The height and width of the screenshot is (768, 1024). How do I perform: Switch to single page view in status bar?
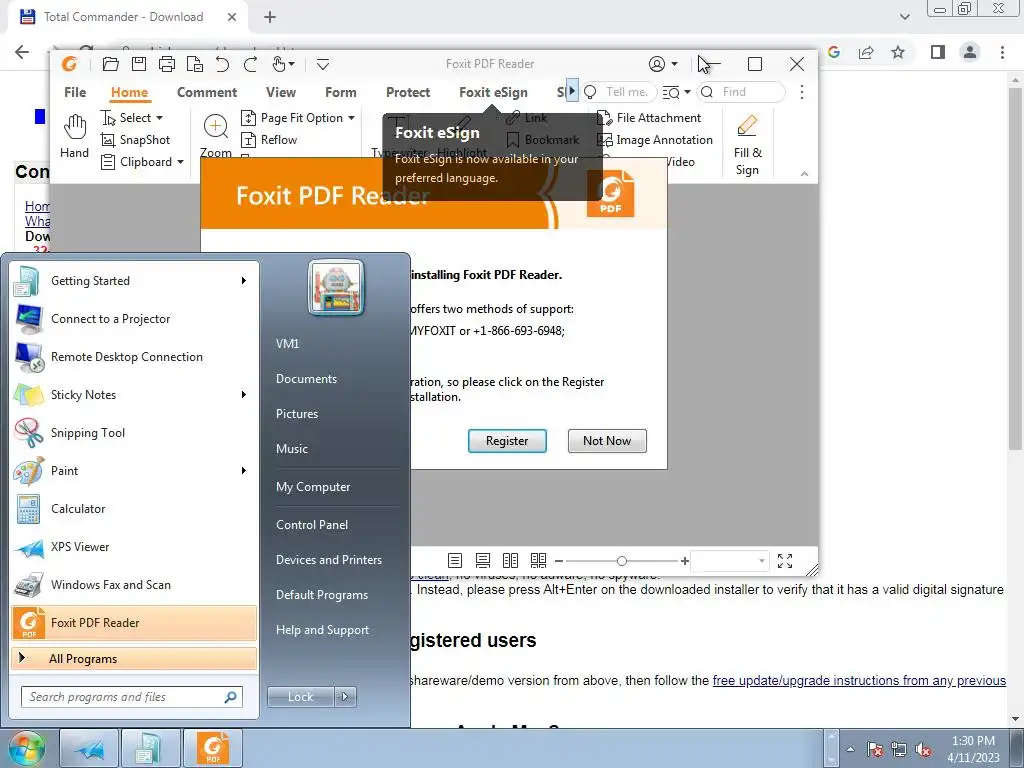pos(455,560)
